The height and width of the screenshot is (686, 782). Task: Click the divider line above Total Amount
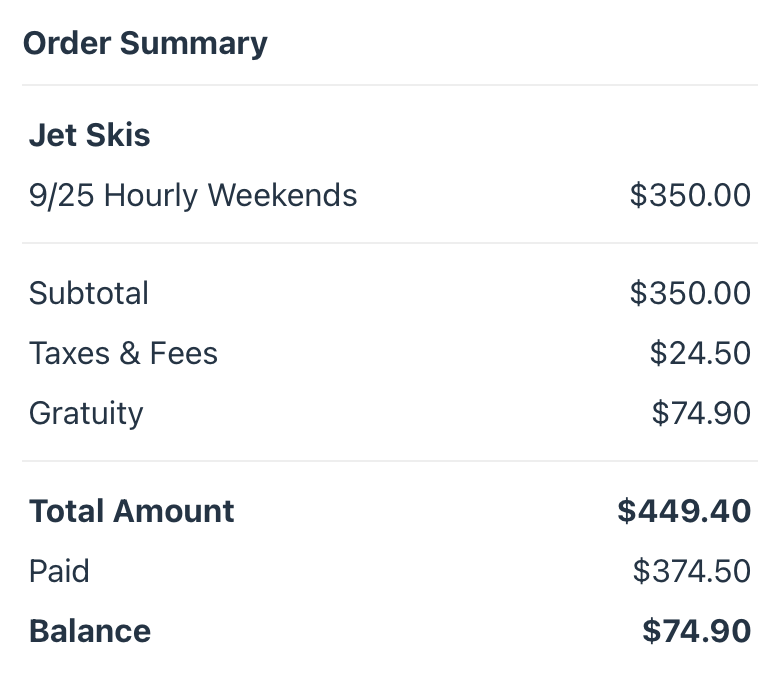pyautogui.click(x=390, y=461)
